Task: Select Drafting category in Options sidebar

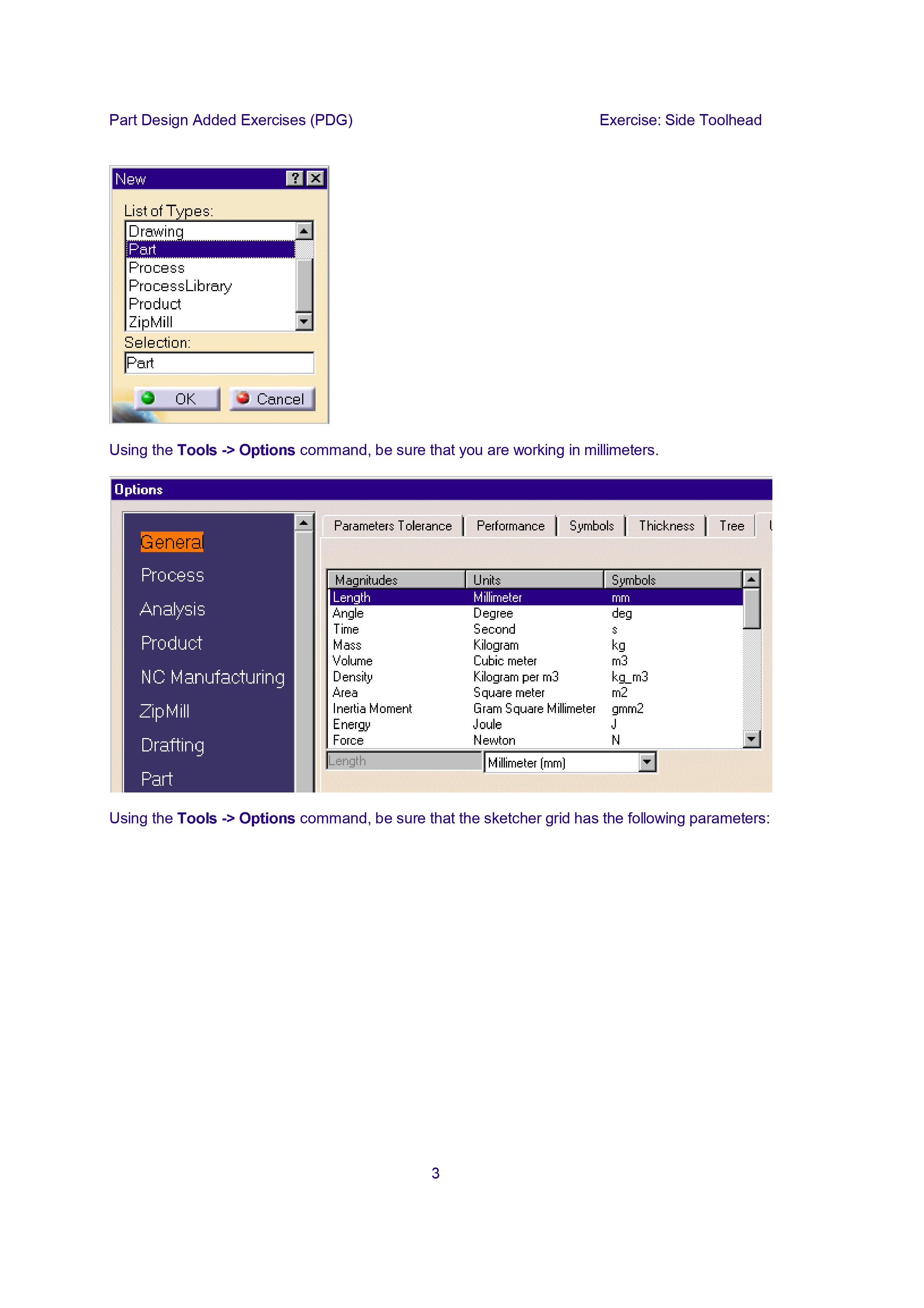Action: point(173,745)
